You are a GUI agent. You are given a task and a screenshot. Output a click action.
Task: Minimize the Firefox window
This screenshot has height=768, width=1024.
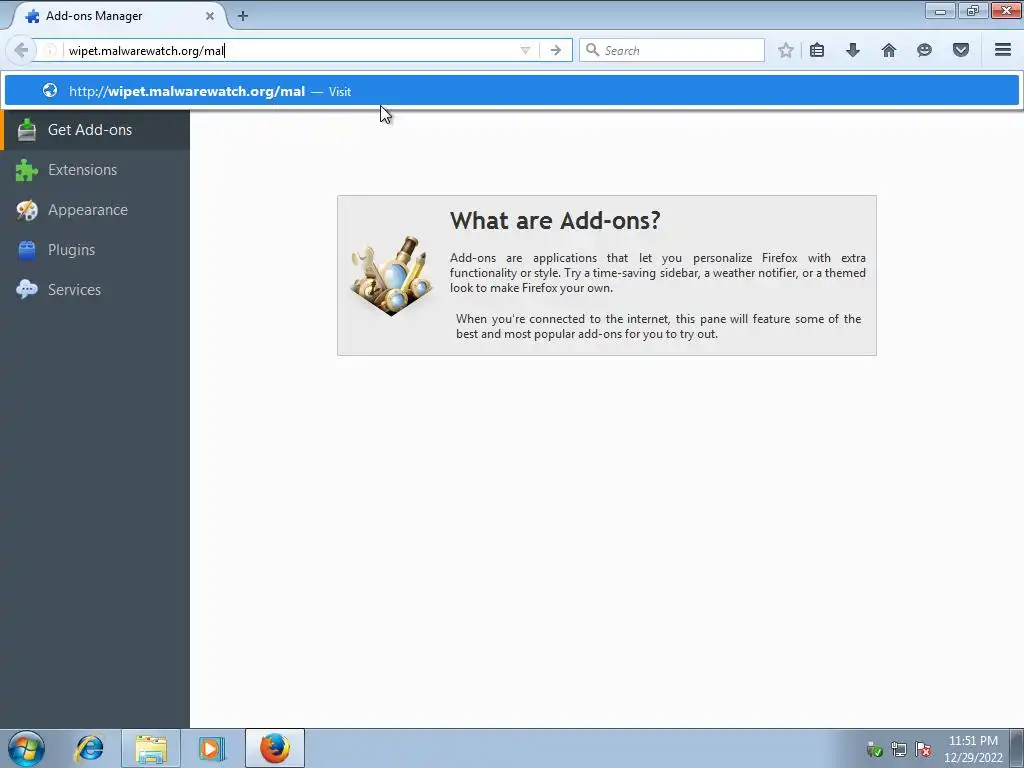coord(940,10)
